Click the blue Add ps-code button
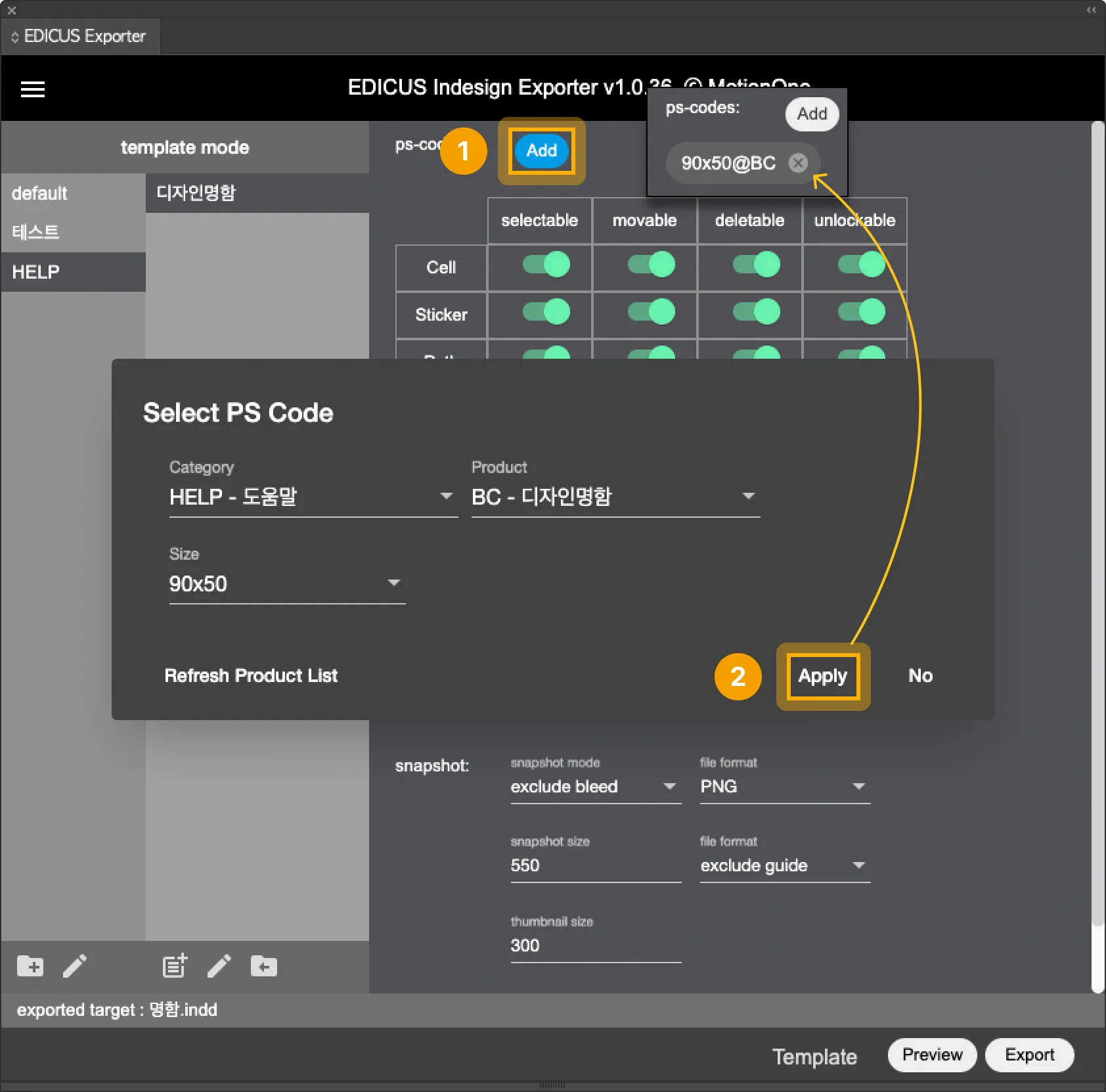The width and height of the screenshot is (1106, 1092). coord(541,150)
